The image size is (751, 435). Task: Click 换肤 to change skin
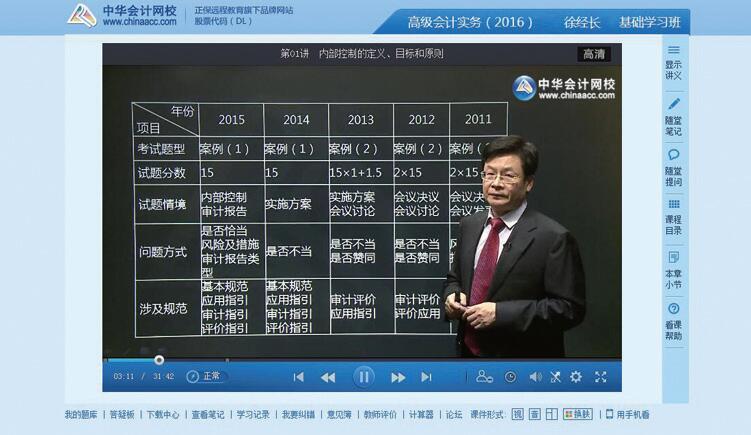pos(578,414)
